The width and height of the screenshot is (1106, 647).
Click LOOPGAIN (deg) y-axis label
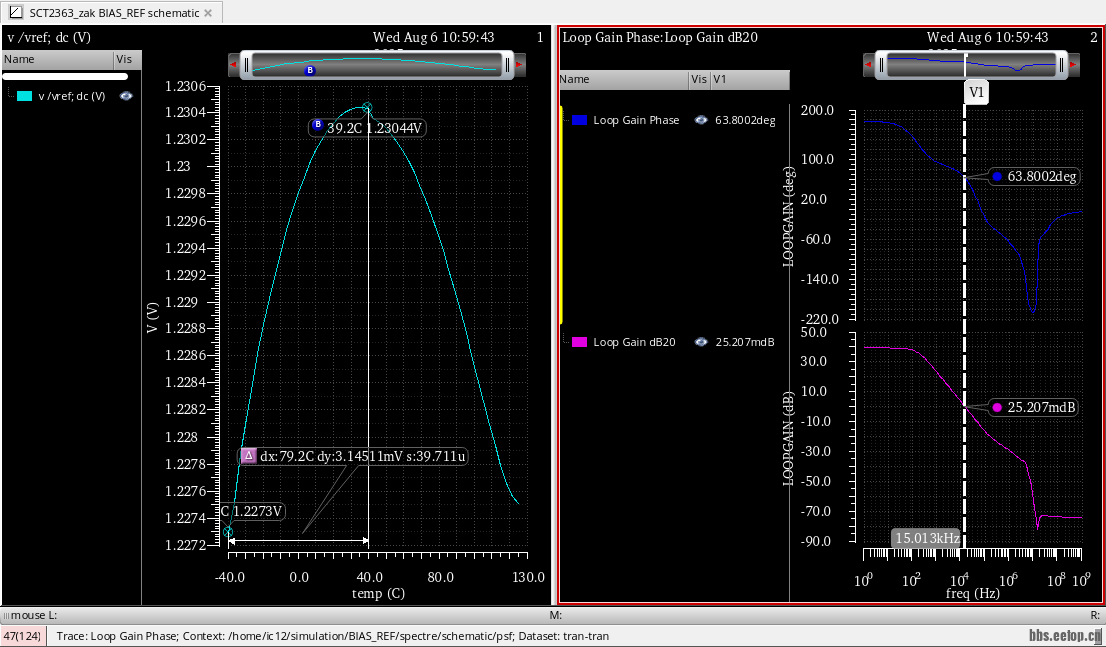[788, 217]
